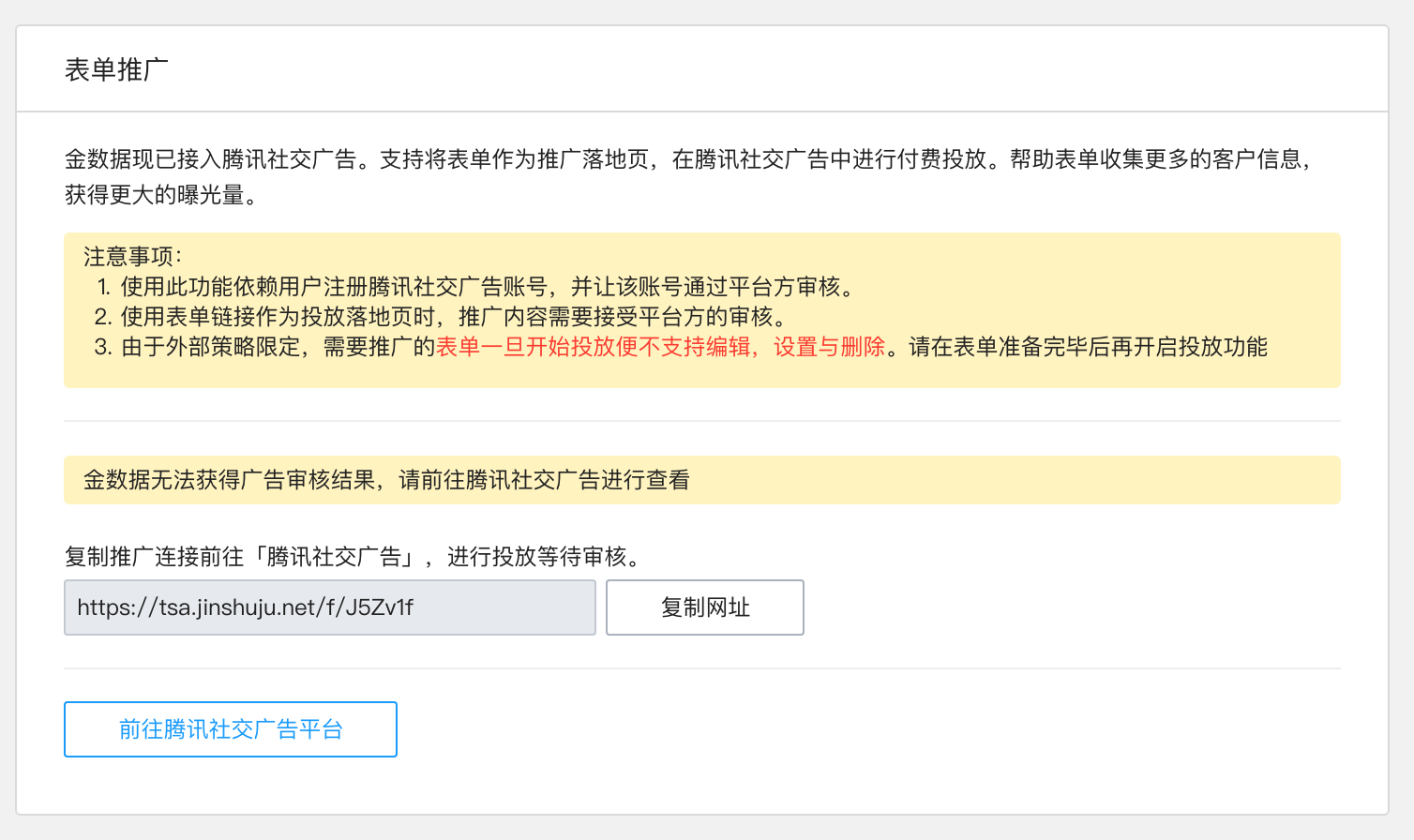Click the 表单推广 panel heading
The width and height of the screenshot is (1414, 840).
click(x=116, y=69)
